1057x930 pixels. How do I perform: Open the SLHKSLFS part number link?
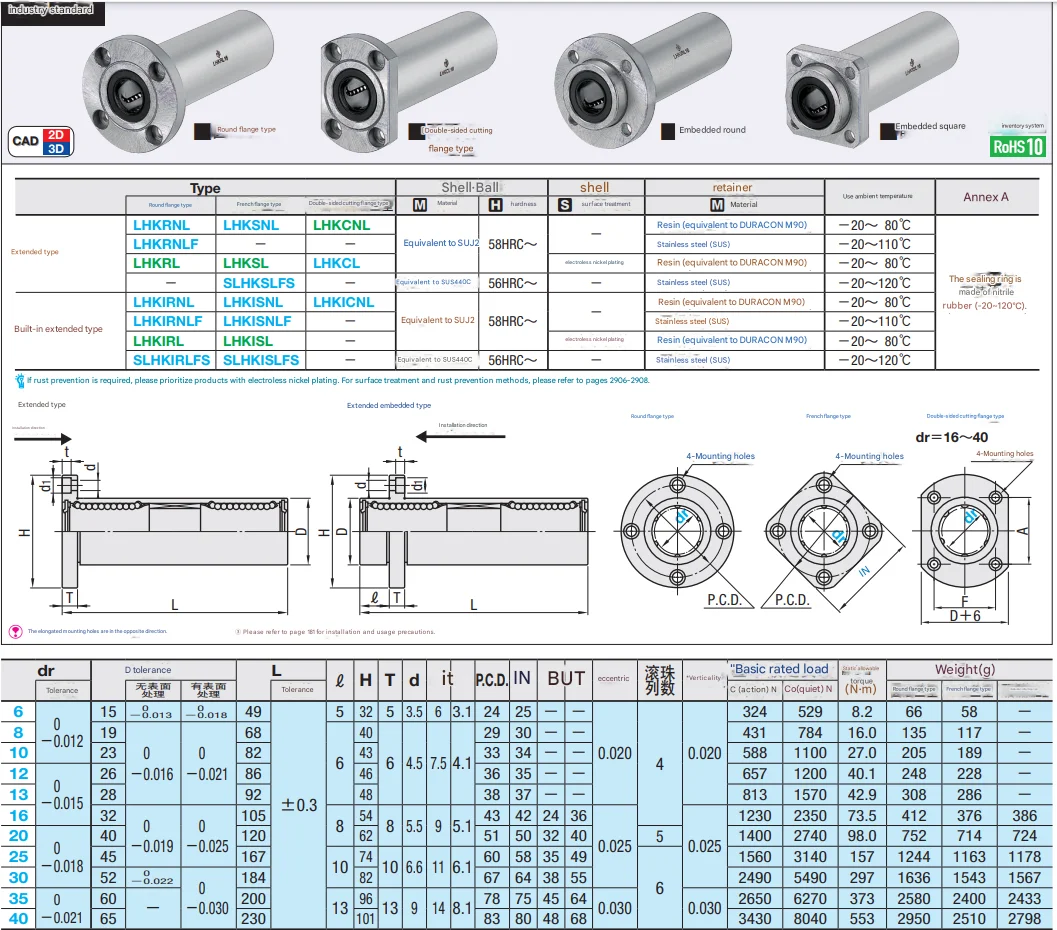click(258, 283)
